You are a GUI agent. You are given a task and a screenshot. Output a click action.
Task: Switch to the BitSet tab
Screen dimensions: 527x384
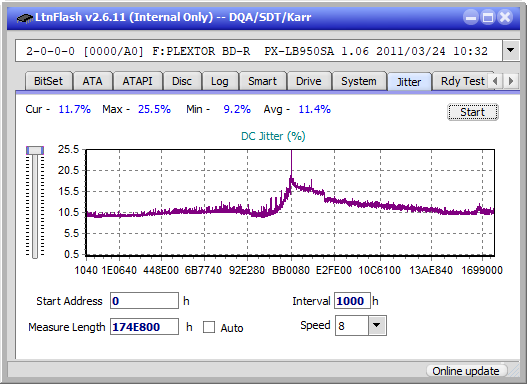click(48, 81)
